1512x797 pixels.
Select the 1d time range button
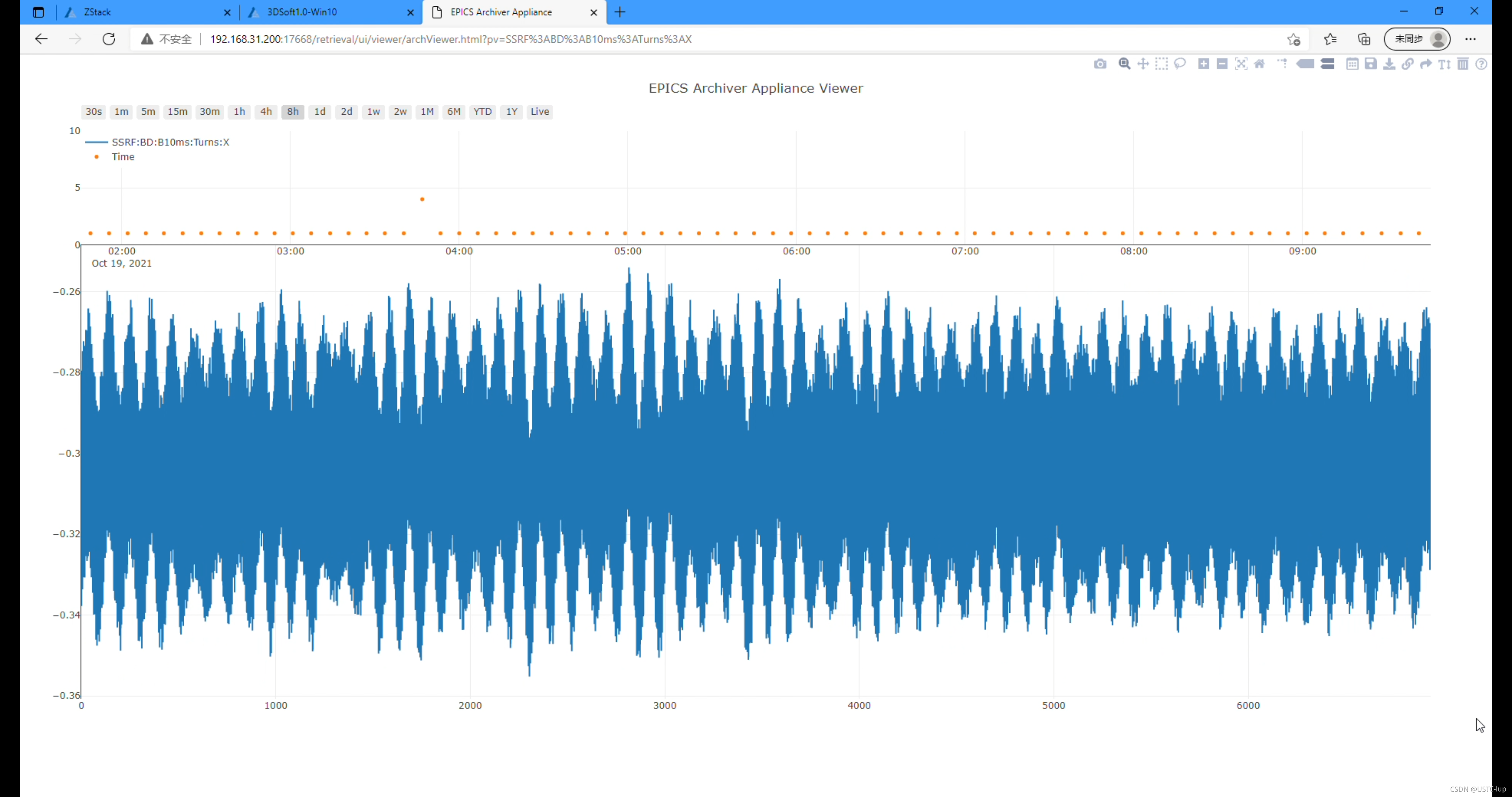[x=319, y=111]
